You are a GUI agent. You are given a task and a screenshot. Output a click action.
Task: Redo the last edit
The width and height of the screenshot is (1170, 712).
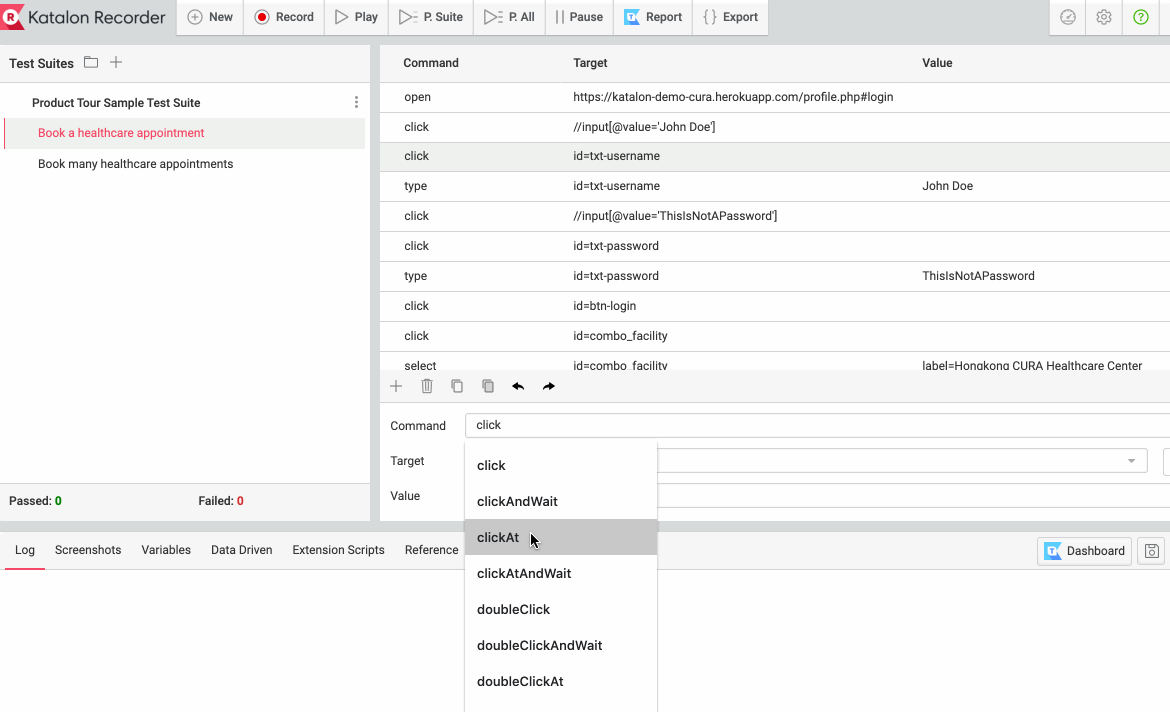tap(548, 386)
